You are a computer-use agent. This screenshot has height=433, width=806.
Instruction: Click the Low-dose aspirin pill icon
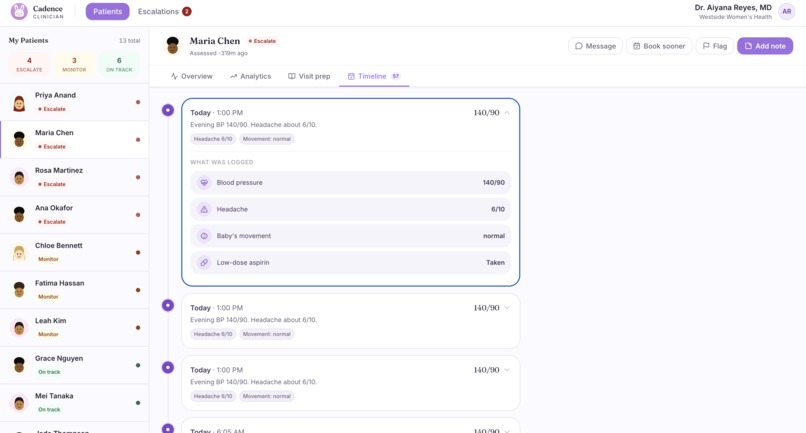(204, 262)
